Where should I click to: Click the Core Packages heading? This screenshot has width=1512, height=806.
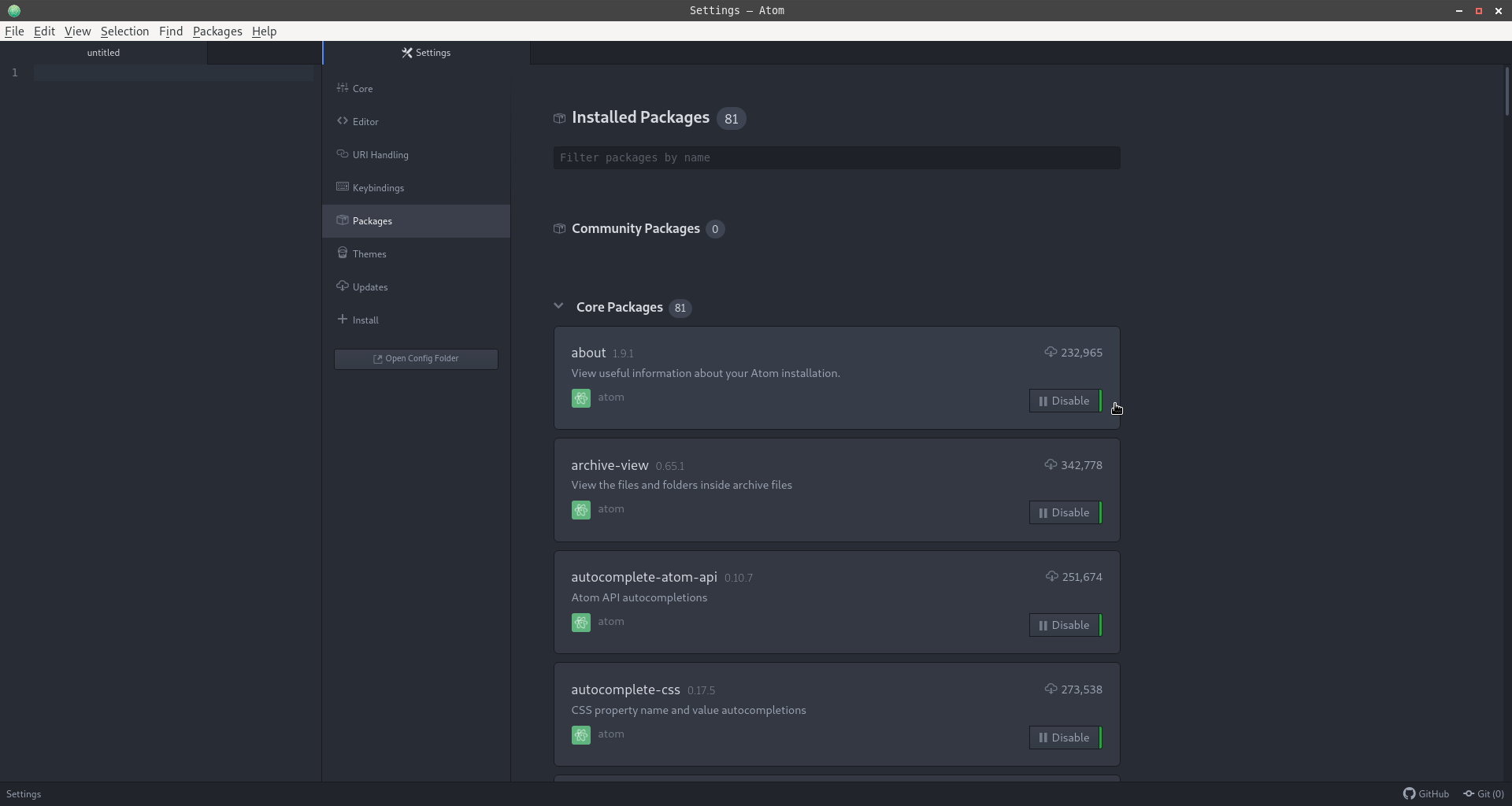coord(619,307)
